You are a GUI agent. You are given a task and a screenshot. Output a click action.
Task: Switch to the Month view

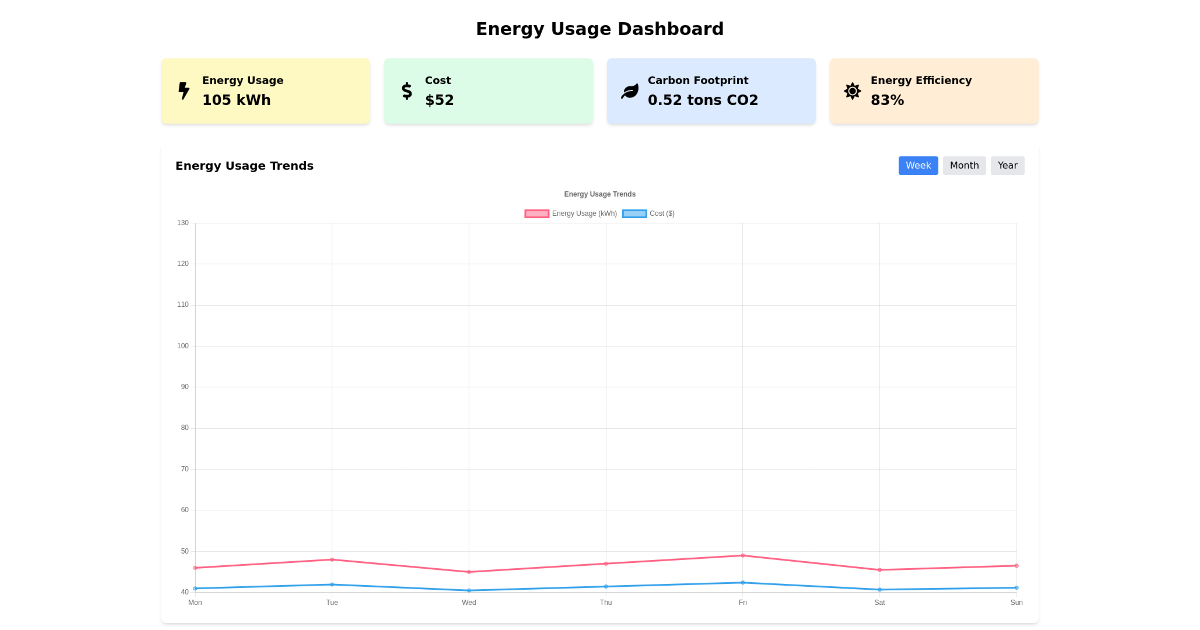coord(963,165)
